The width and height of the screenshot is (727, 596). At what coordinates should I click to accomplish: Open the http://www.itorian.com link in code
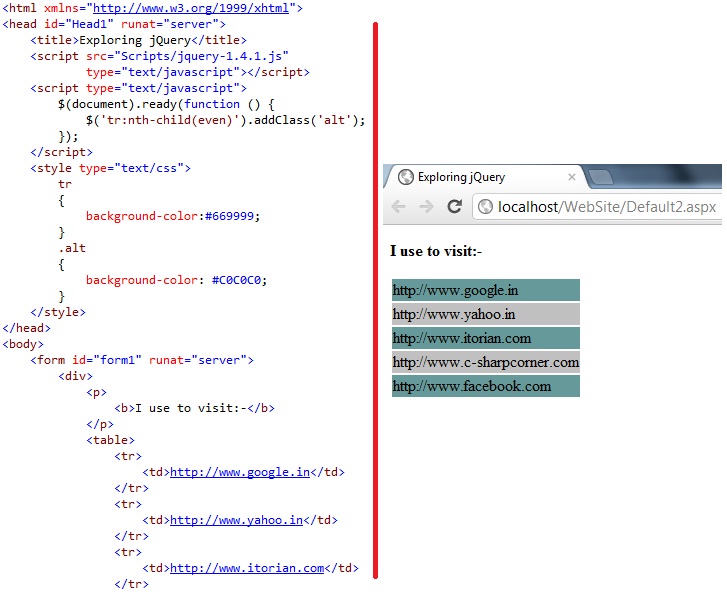(x=247, y=568)
